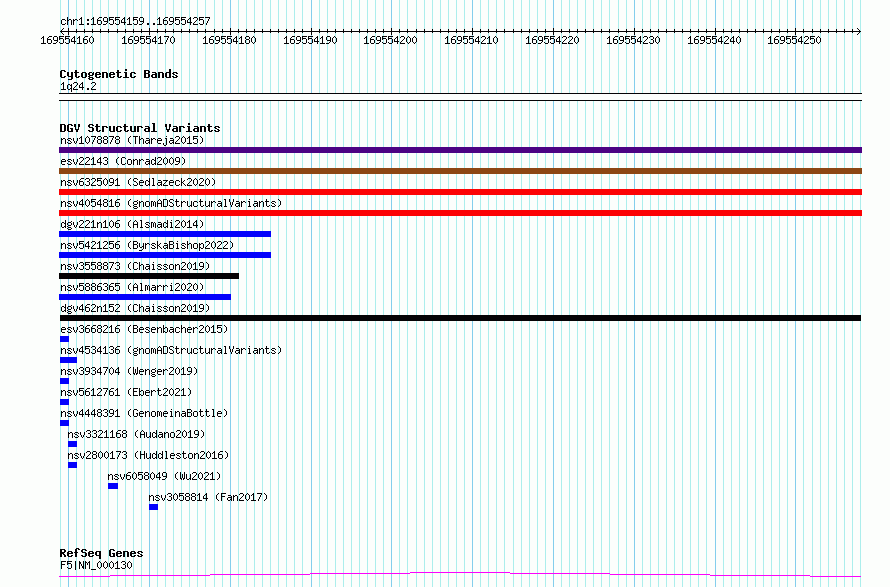Viewport: 890px width, 587px height.
Task: Click the small blue nsv4448391 bar
Action: coord(64,423)
